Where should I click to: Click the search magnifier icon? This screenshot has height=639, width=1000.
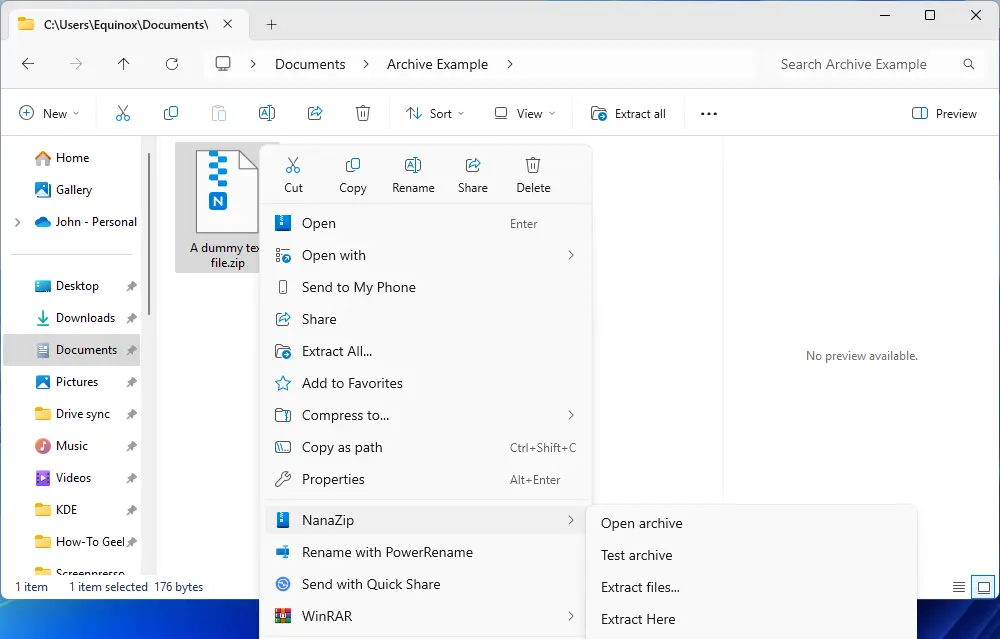[969, 64]
